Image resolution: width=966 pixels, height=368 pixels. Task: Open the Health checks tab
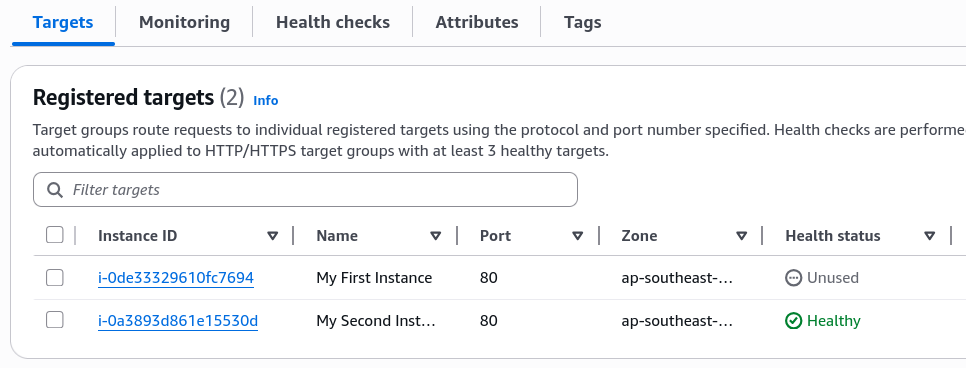click(333, 22)
